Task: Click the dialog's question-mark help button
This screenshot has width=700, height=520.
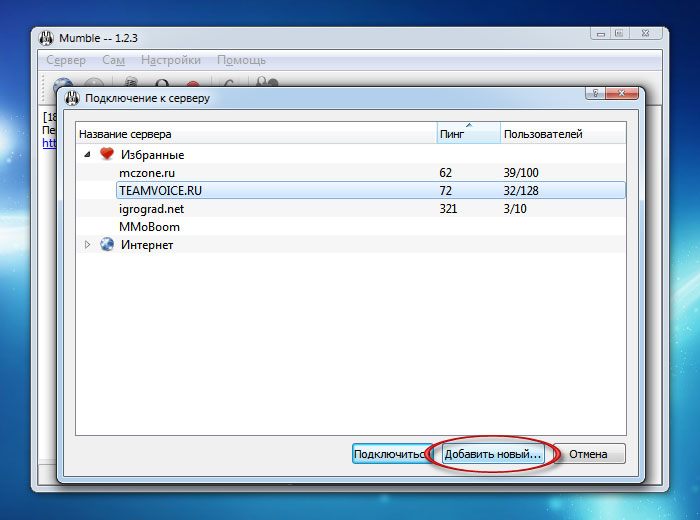Action: coord(595,93)
